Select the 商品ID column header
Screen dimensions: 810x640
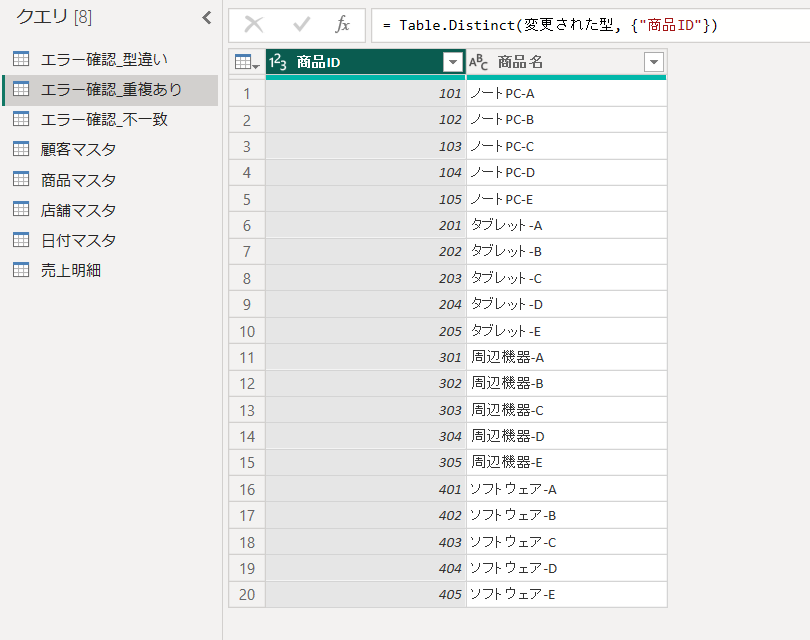pyautogui.click(x=366, y=63)
